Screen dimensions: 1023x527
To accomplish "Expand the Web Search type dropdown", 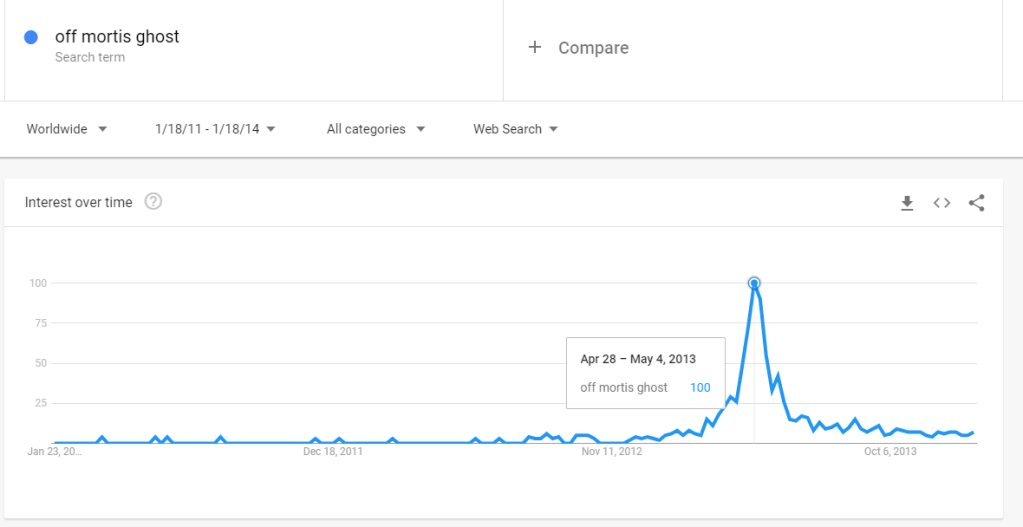I will [515, 129].
